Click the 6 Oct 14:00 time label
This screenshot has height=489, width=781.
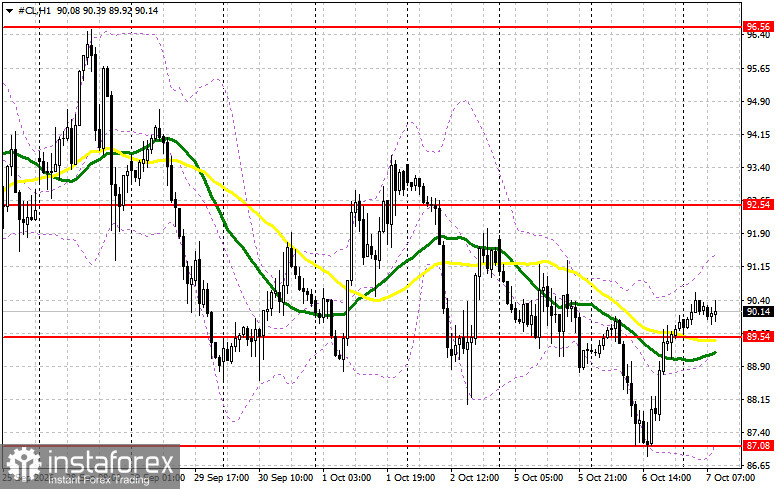pos(666,478)
